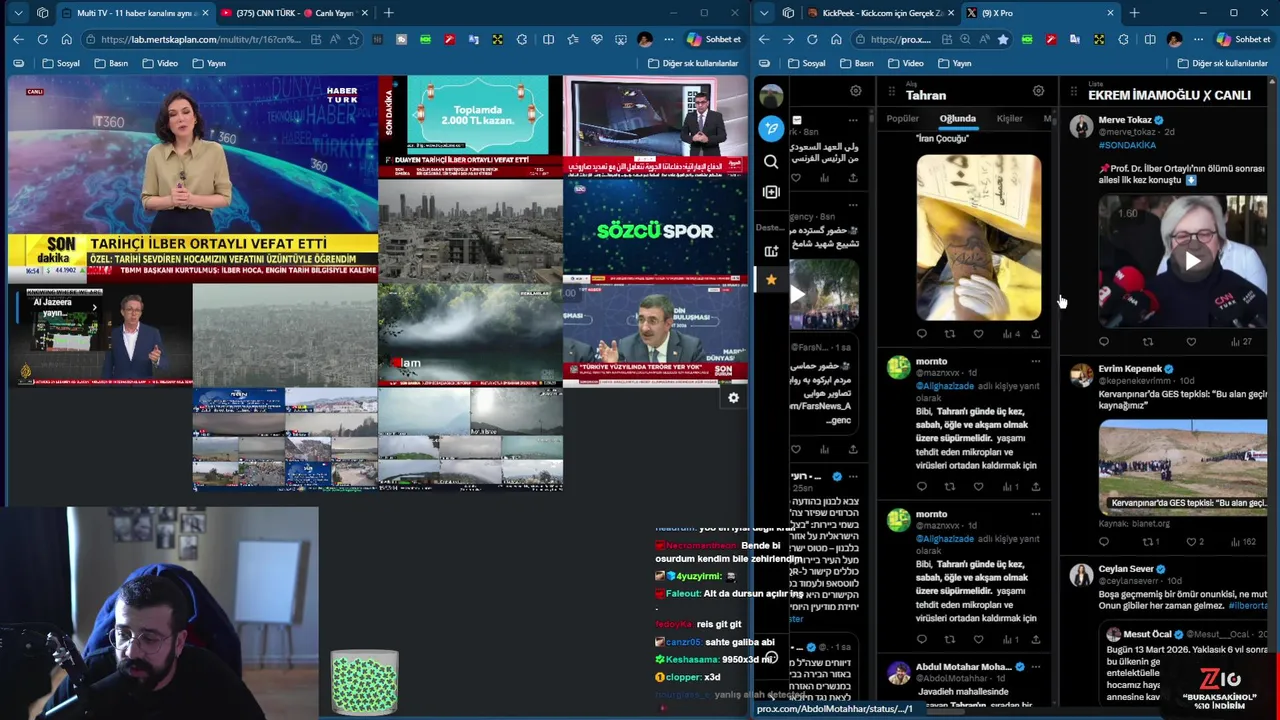1280x720 pixels.
Task: Close the CNN TÜRK browser tab
Action: 364,13
